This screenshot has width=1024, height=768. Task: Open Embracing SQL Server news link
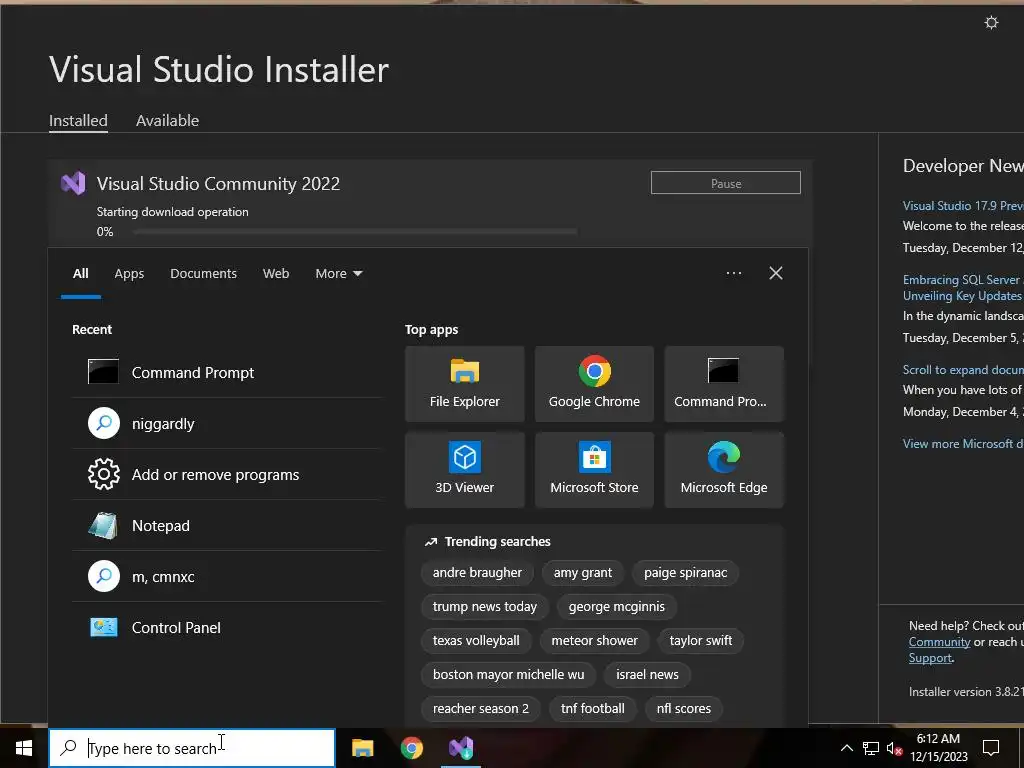point(963,287)
